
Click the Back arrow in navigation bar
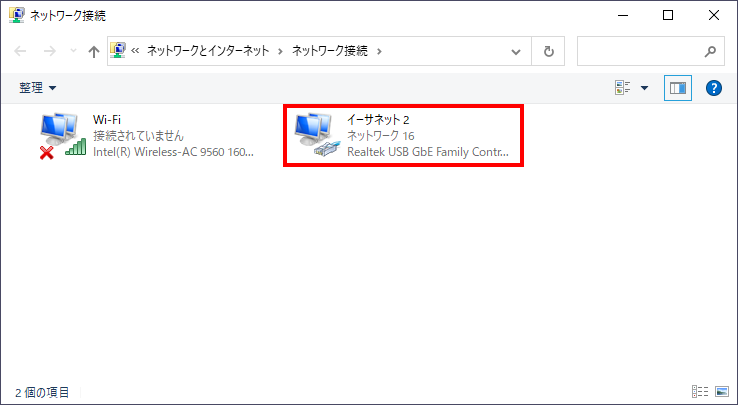[21, 51]
